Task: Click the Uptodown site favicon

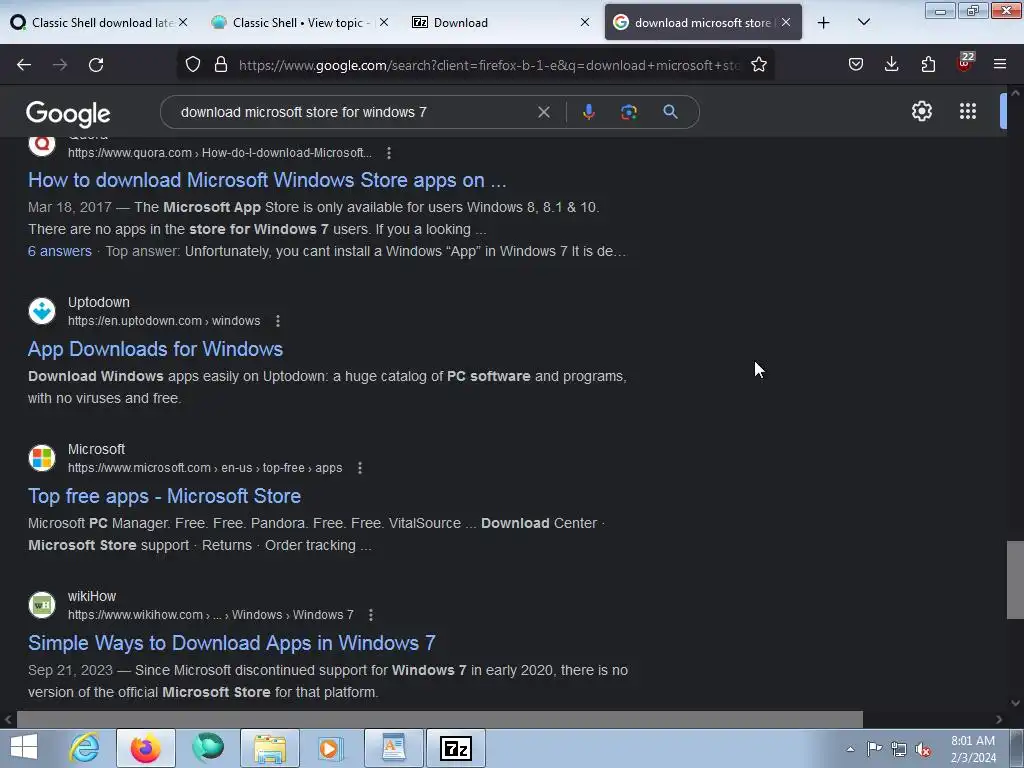Action: point(42,311)
